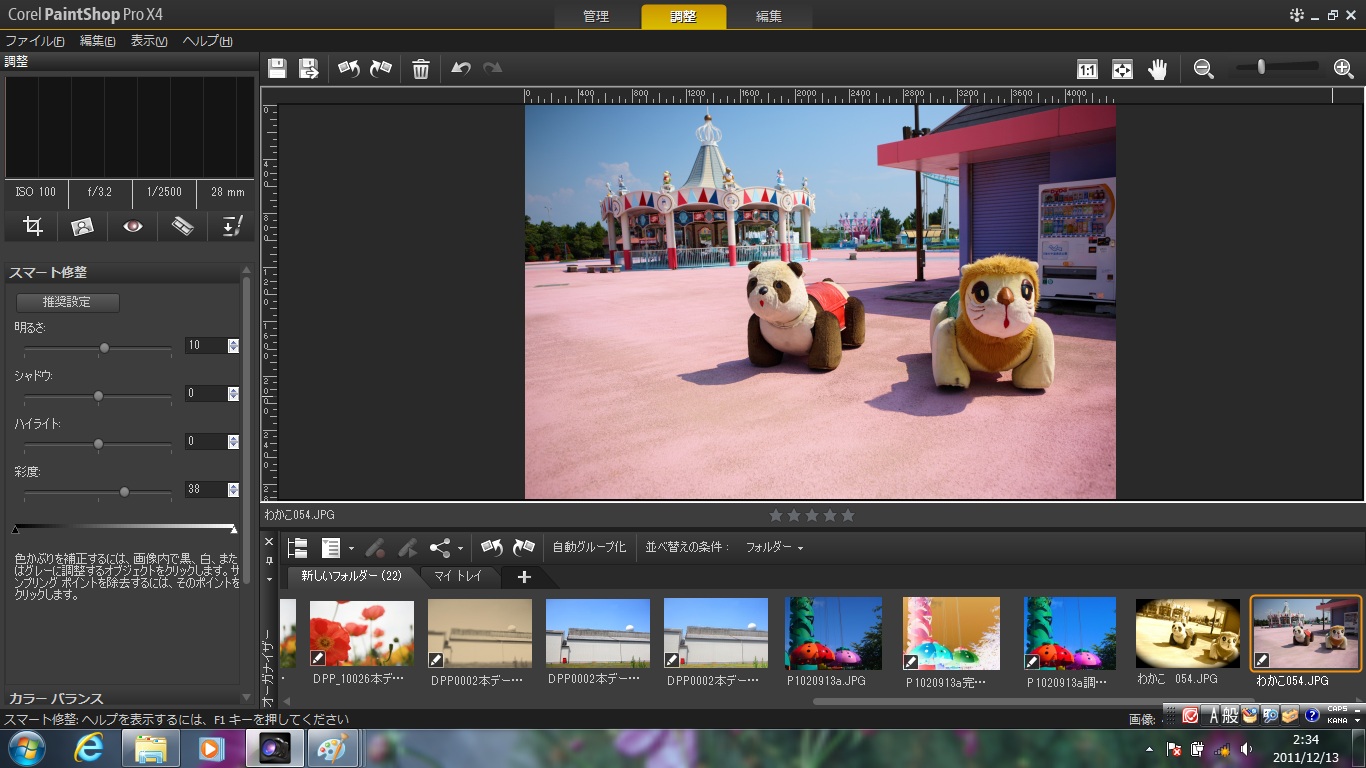This screenshot has width=1366, height=768.
Task: Click the undo arrow in toolbar
Action: 460,69
